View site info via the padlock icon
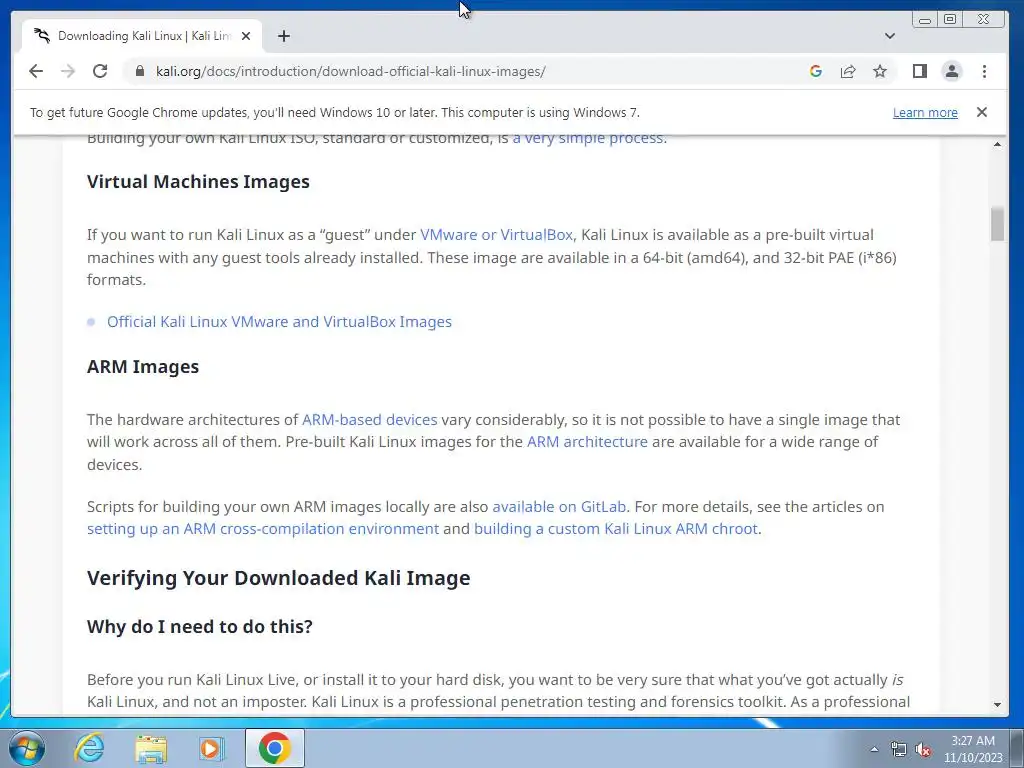Image resolution: width=1024 pixels, height=768 pixels. point(139,71)
